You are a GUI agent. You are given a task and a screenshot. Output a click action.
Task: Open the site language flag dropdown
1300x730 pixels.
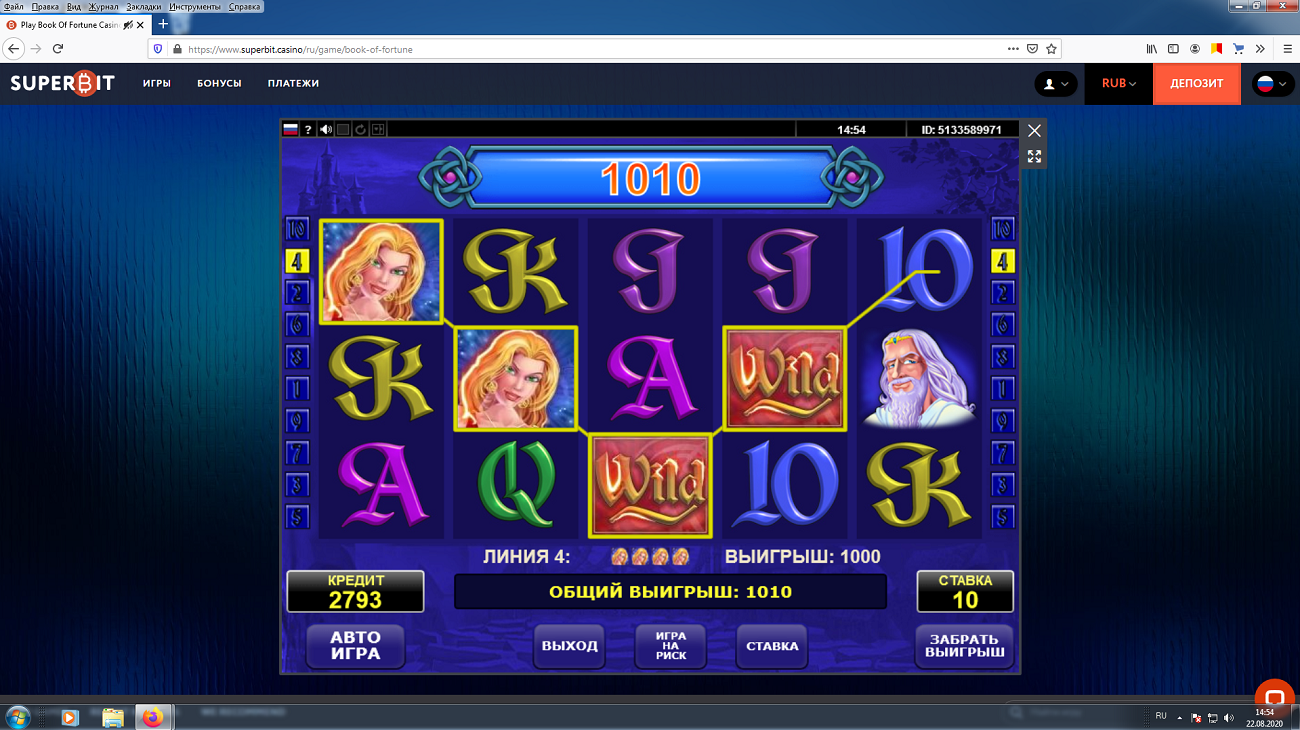[1273, 84]
